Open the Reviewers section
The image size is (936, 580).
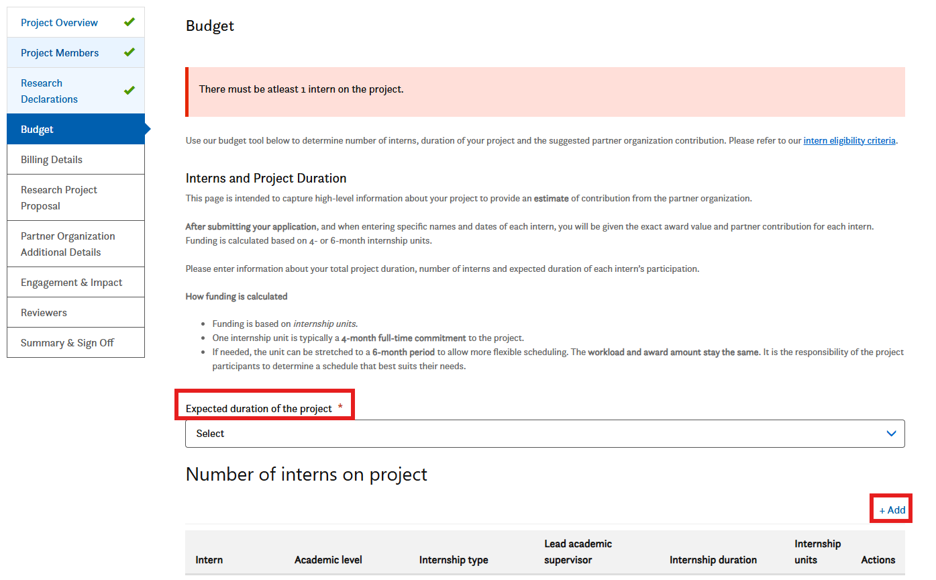76,312
